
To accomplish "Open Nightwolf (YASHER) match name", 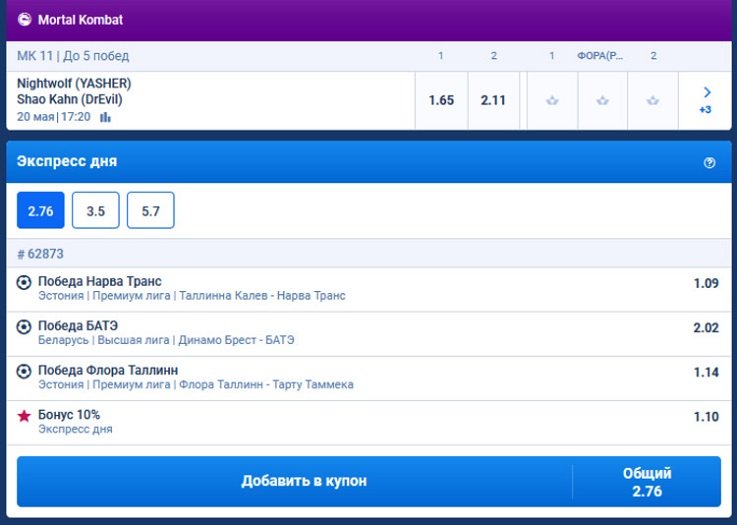I will (74, 84).
